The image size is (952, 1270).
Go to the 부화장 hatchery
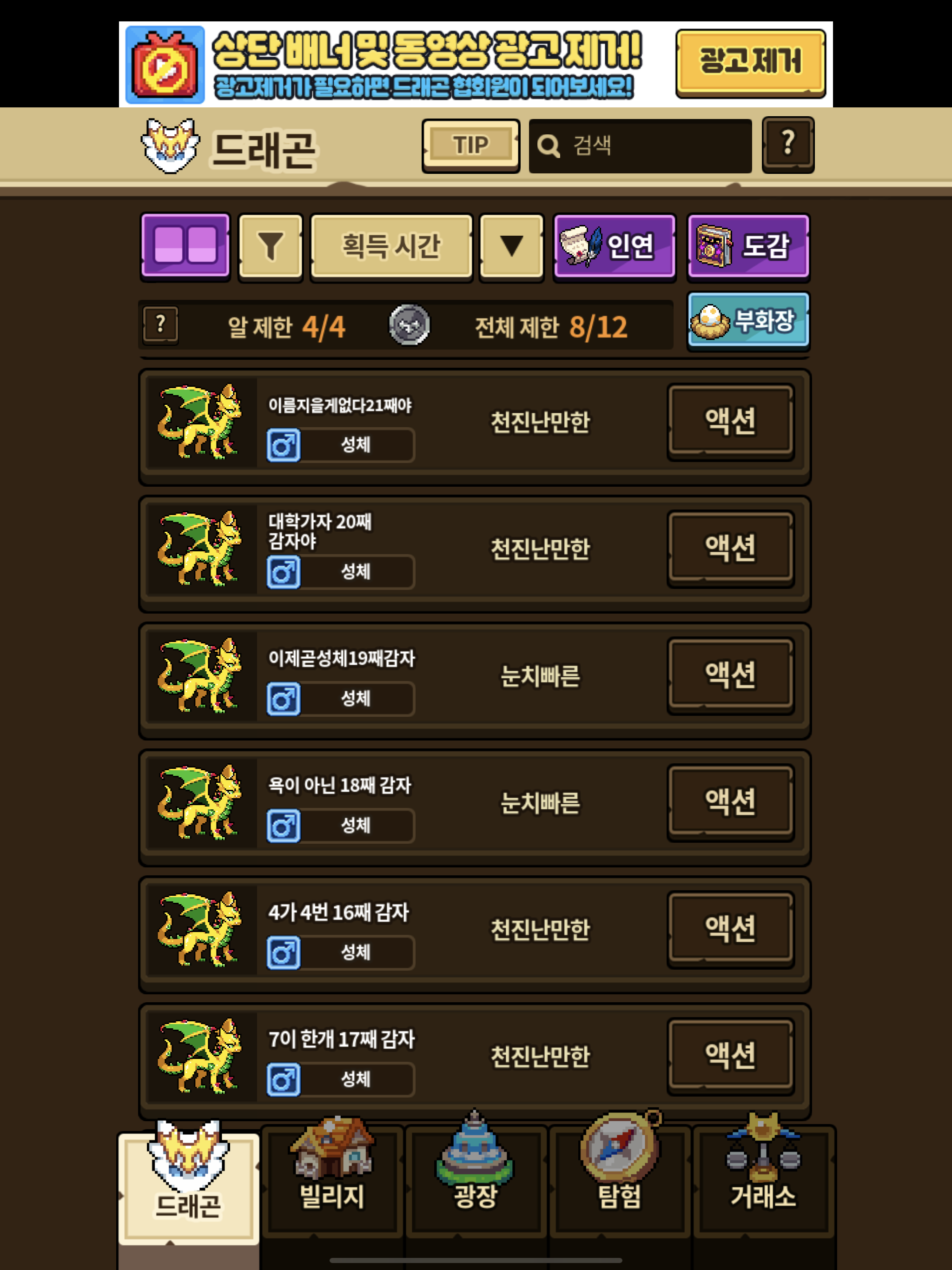749,321
